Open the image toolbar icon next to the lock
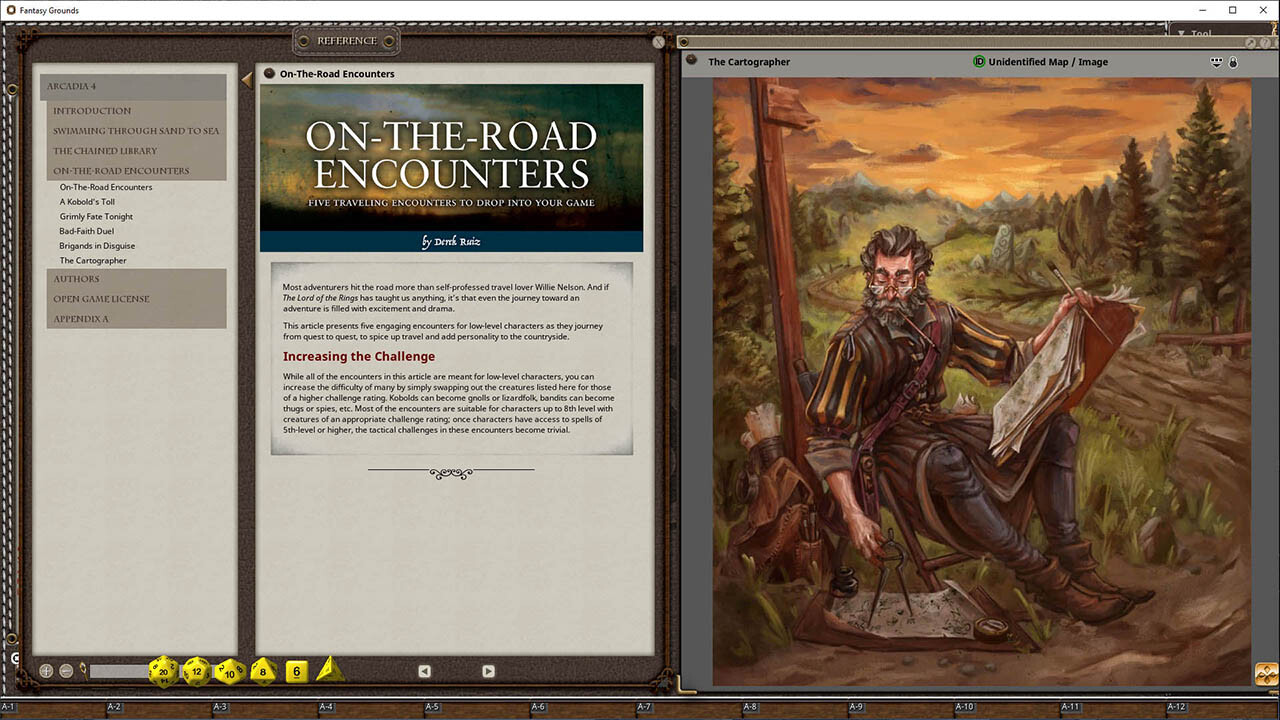This screenshot has height=720, width=1280. (x=1217, y=62)
